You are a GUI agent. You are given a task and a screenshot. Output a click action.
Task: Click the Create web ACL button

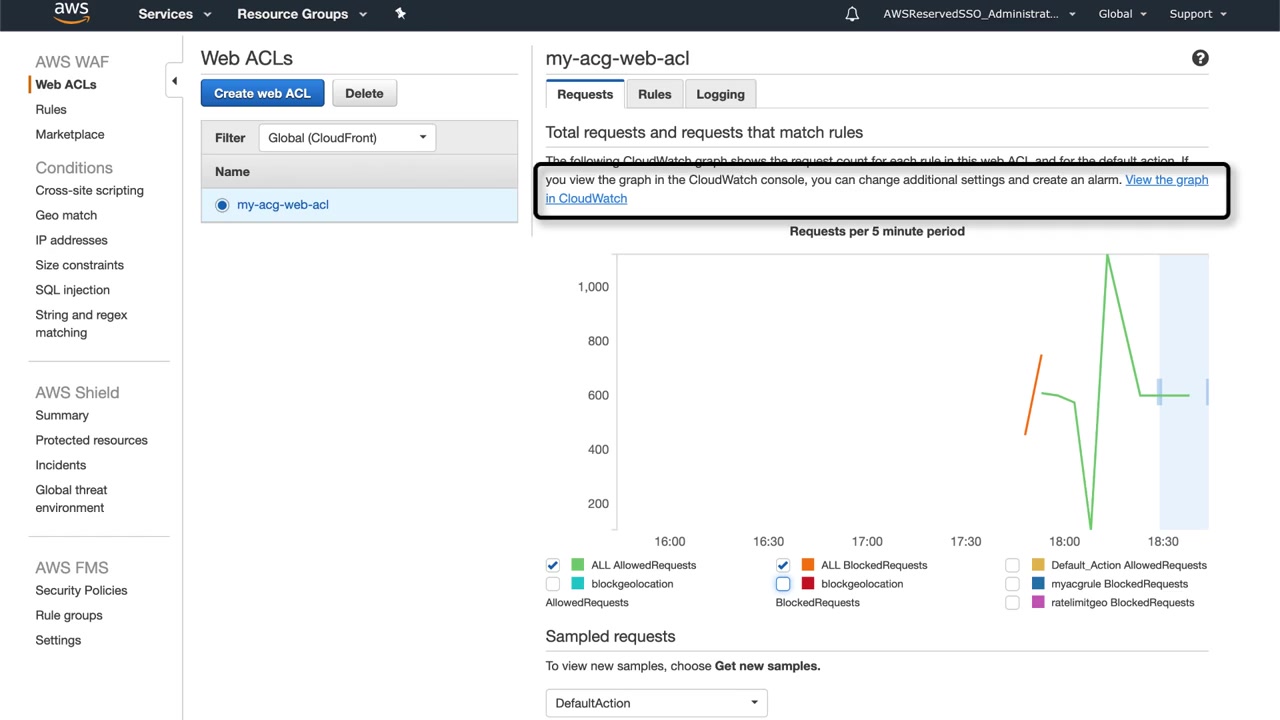tap(262, 93)
